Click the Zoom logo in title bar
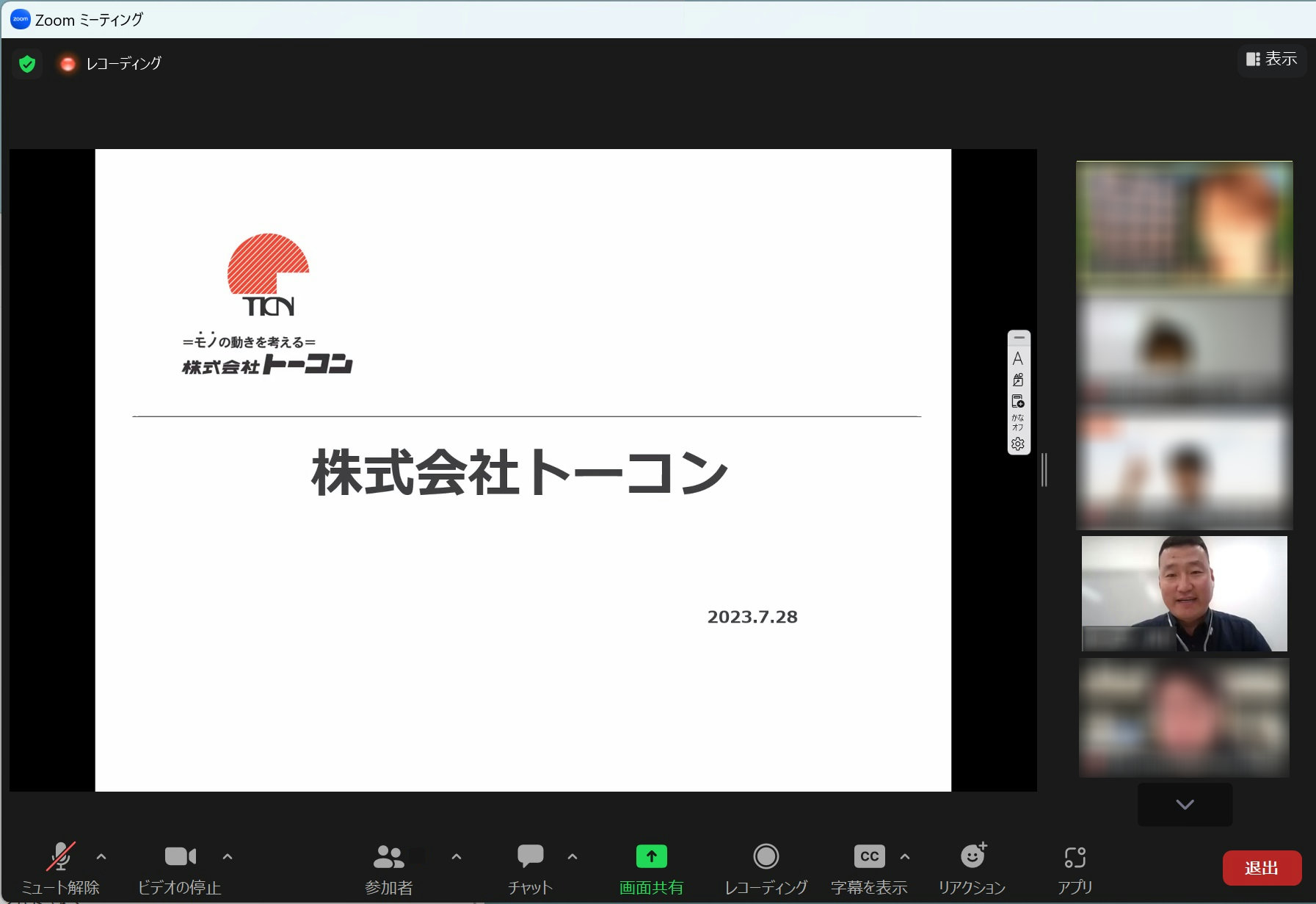This screenshot has width=1316, height=904. pyautogui.click(x=21, y=20)
